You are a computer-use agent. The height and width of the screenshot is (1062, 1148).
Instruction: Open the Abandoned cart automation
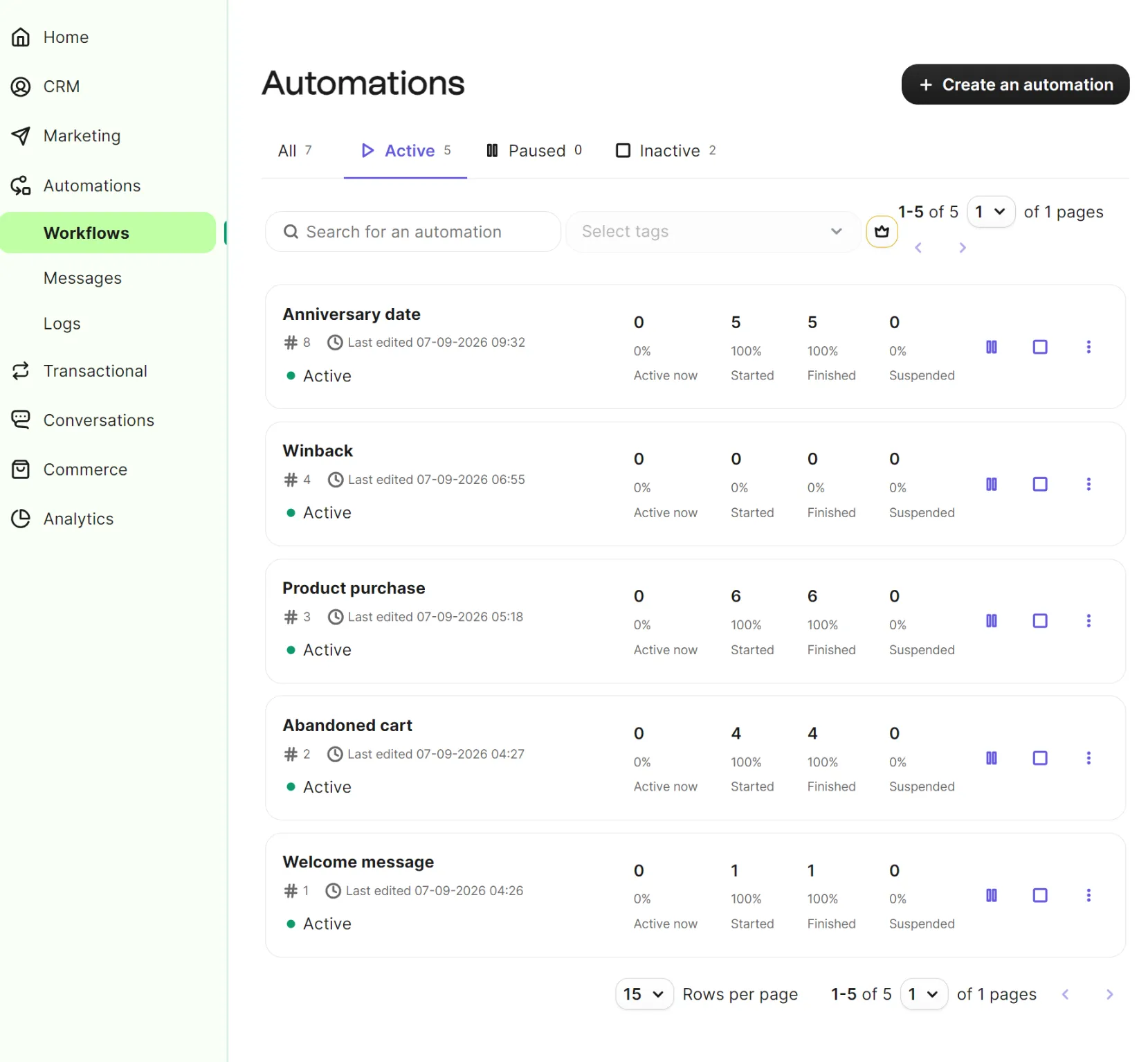pos(347,725)
